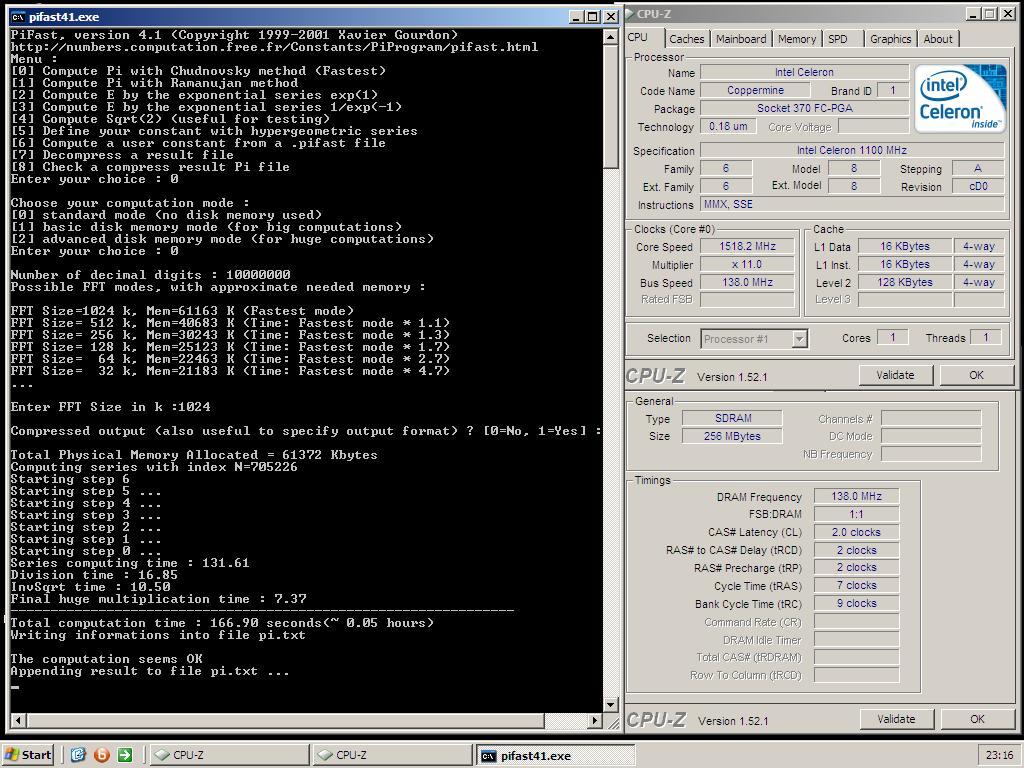Click the 138.0 MHz bus speed value
1024x768 pixels.
point(747,282)
